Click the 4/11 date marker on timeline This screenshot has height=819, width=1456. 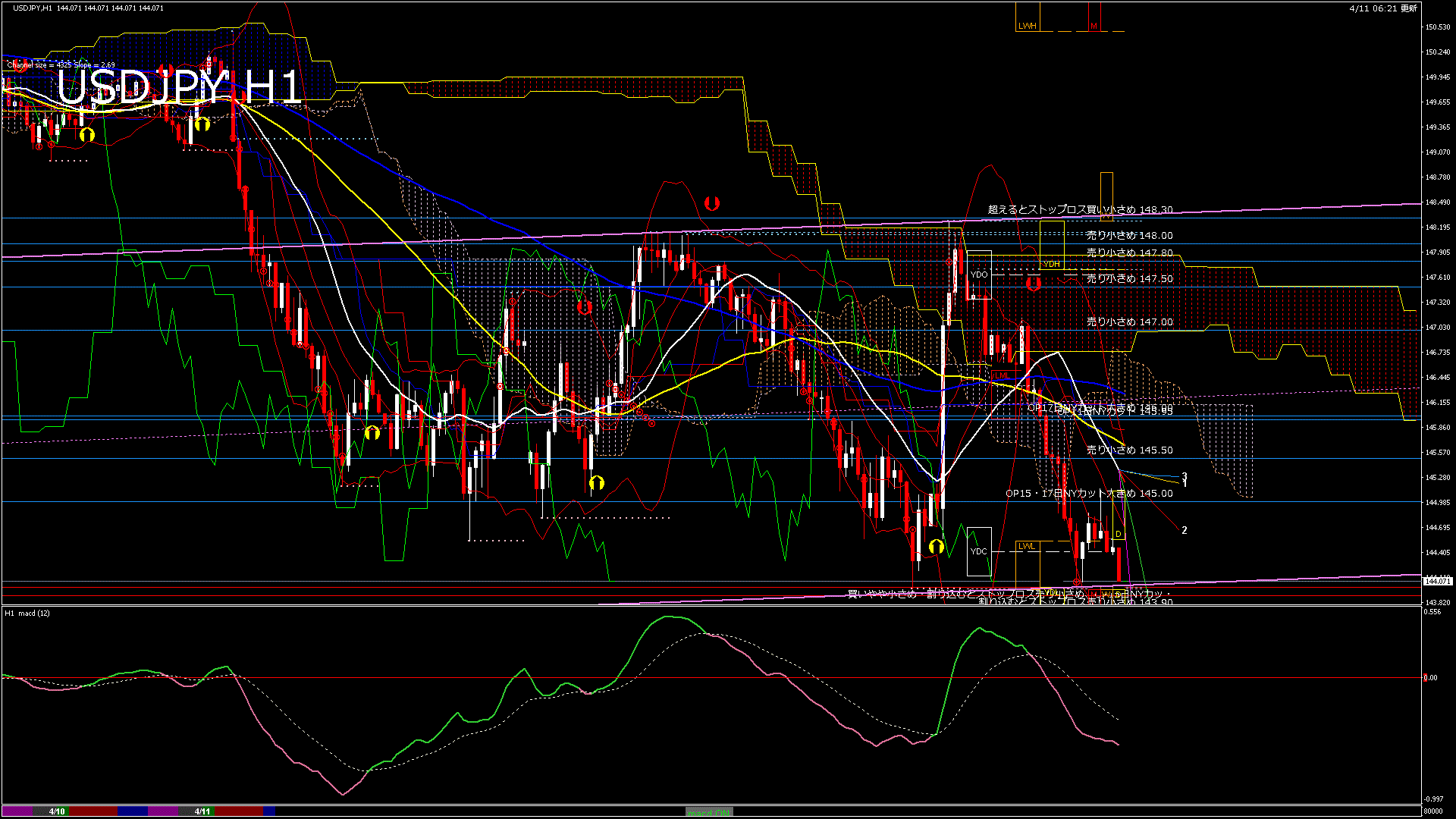[x=202, y=811]
